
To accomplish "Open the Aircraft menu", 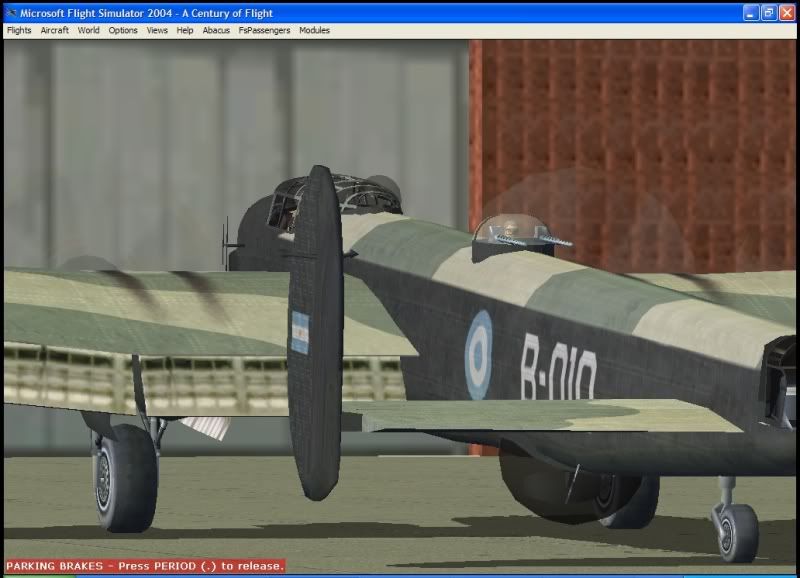I will pos(55,31).
